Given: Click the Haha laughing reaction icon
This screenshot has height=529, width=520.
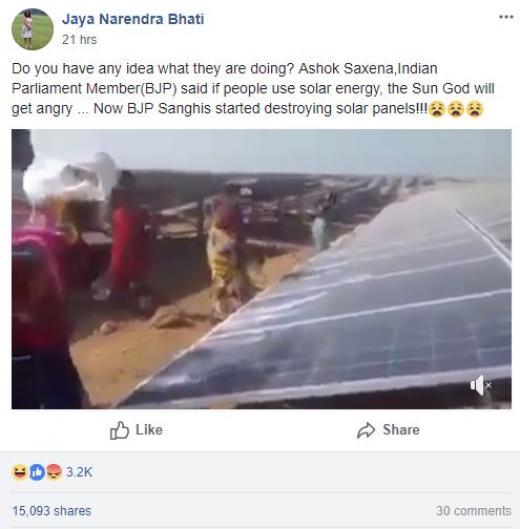Looking at the screenshot, I should pos(20,472).
